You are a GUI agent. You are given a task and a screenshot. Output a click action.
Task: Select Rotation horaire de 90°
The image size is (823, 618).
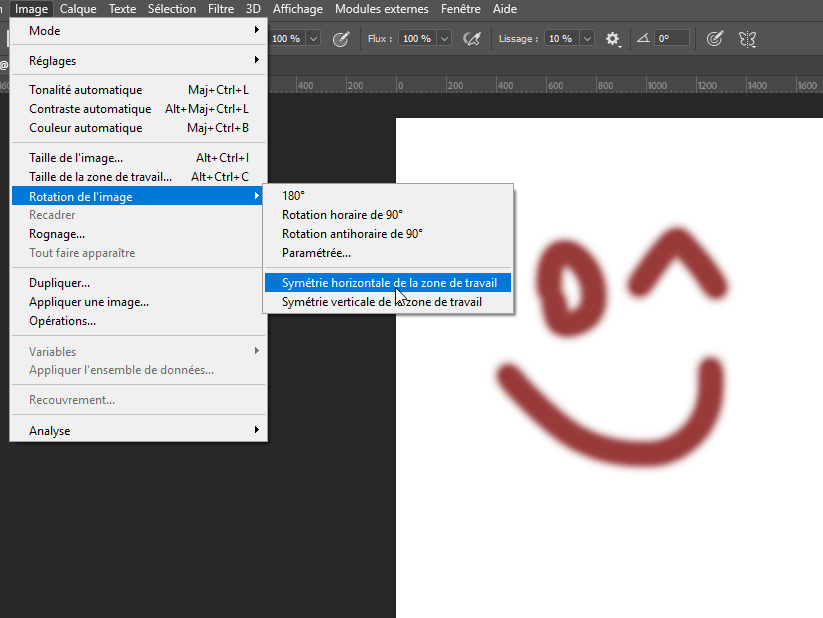pyautogui.click(x=342, y=215)
